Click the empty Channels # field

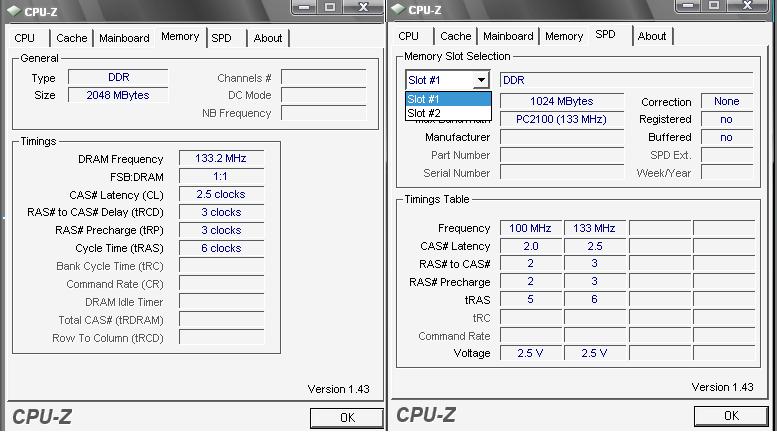point(324,77)
